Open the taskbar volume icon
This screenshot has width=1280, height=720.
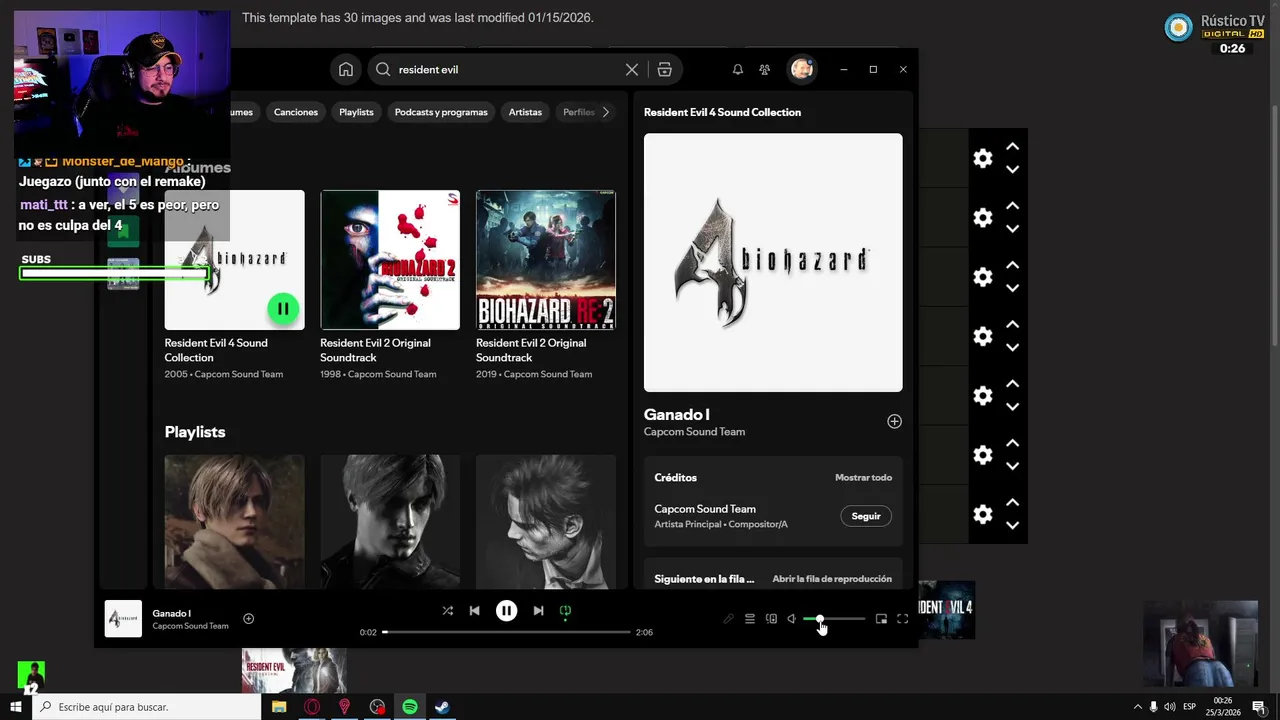[x=1170, y=707]
